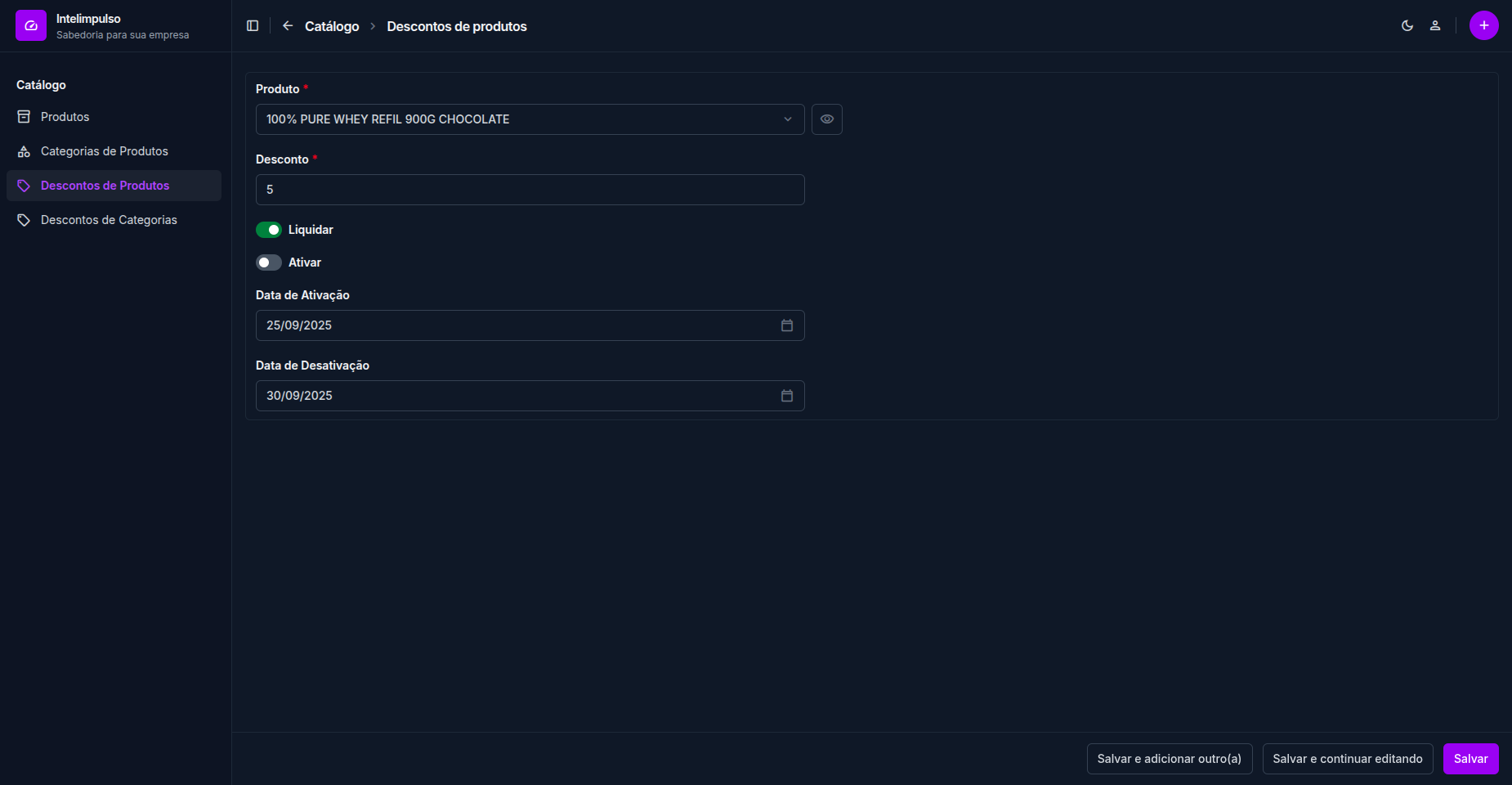Click the purple plus button

click(1483, 25)
